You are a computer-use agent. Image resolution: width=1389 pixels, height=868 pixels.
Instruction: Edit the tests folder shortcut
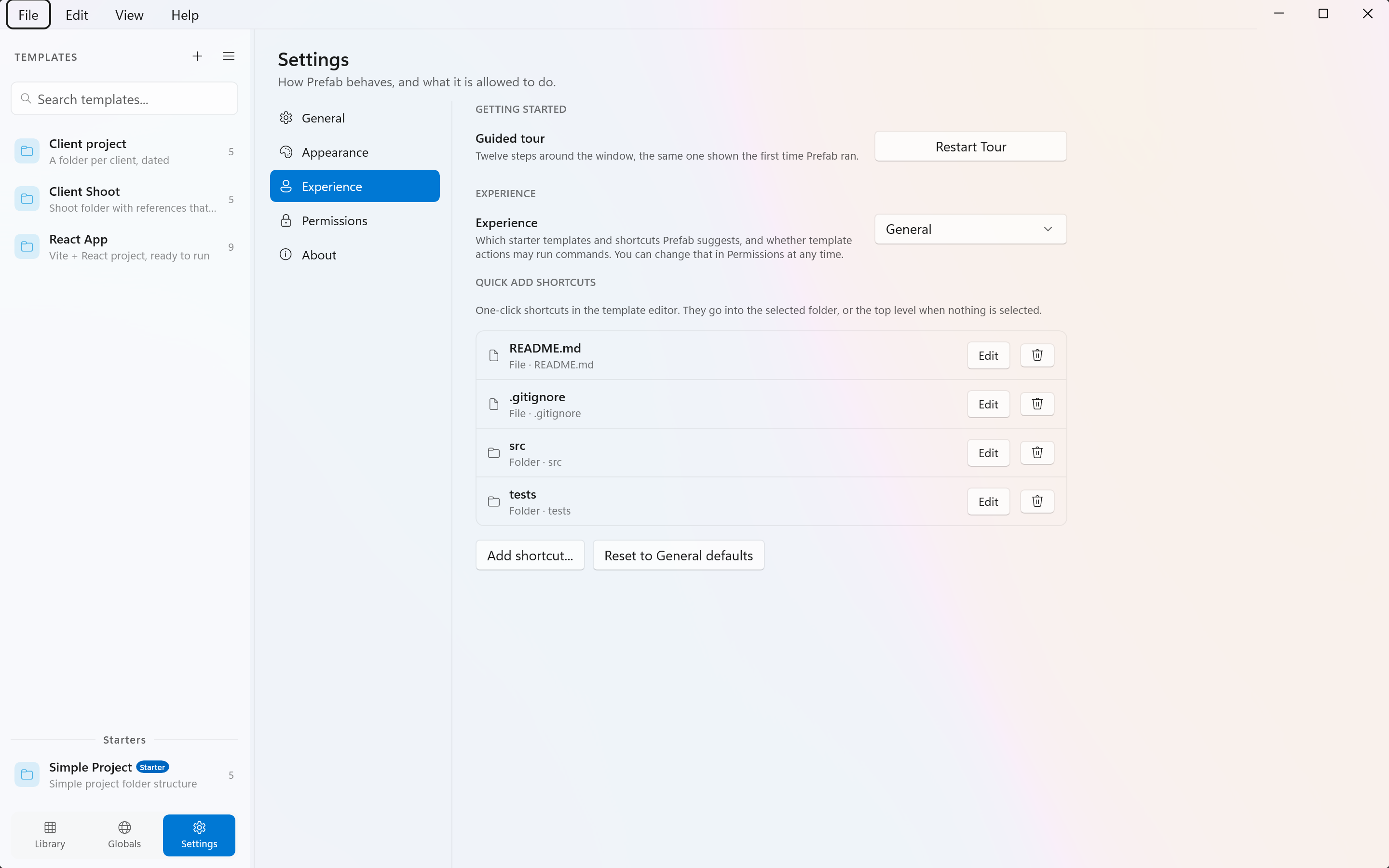coord(988,502)
